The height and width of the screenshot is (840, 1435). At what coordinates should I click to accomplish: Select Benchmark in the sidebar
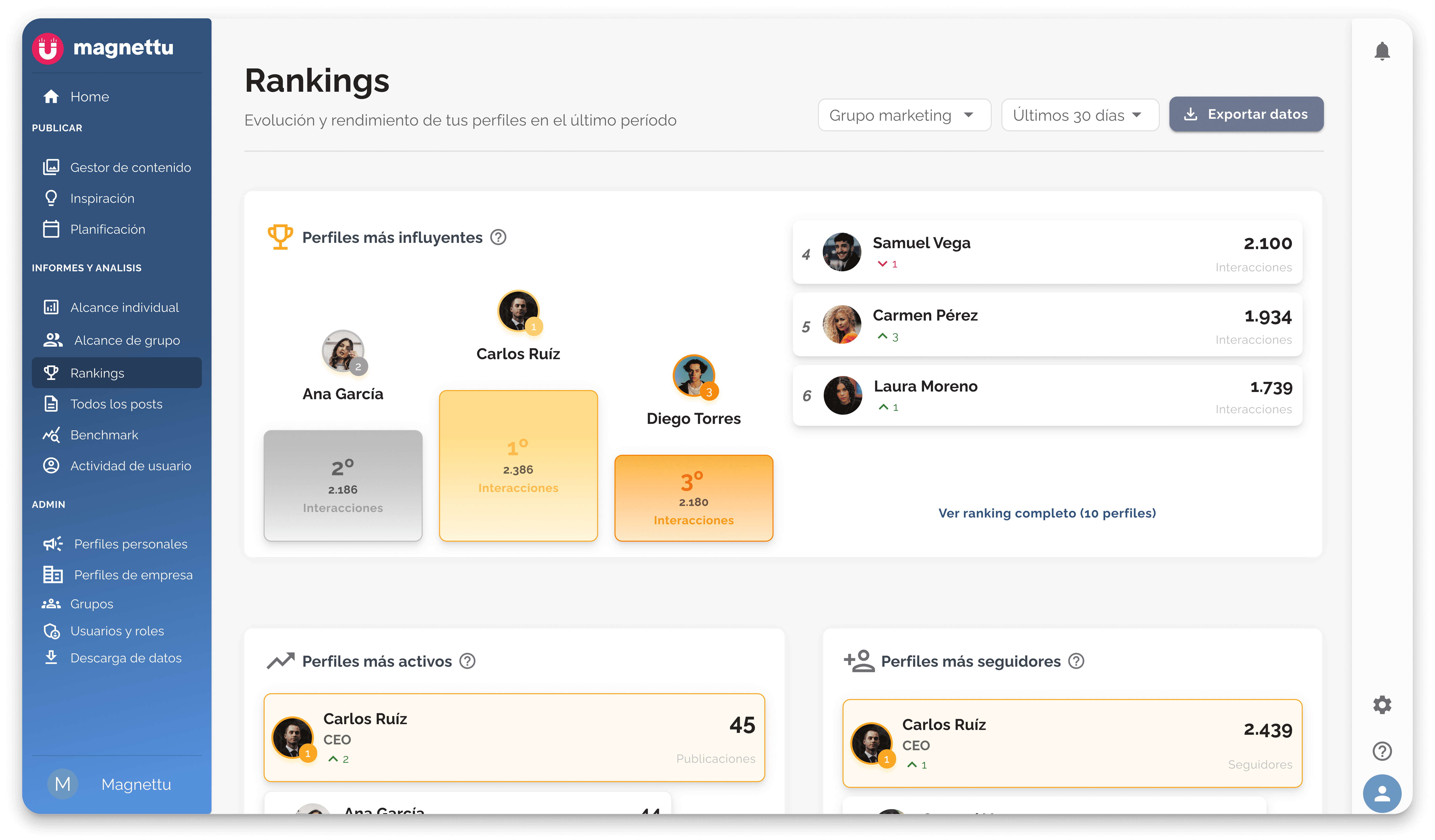pos(104,435)
